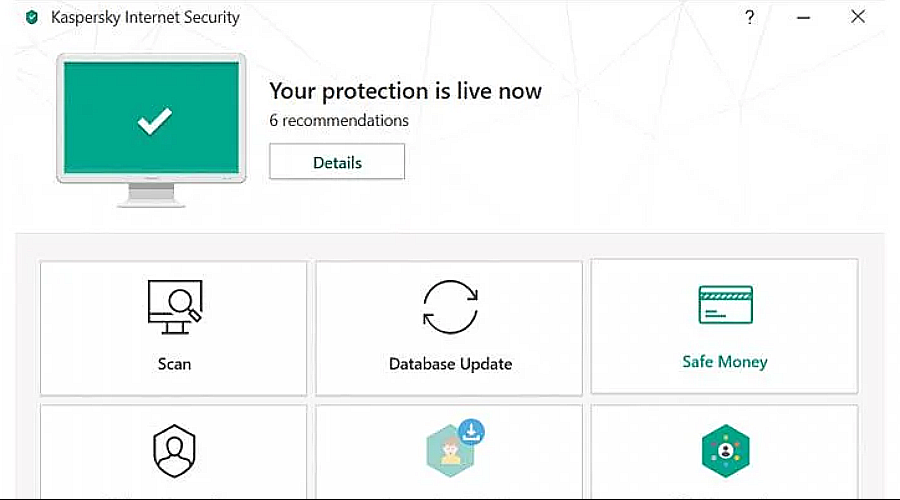Click the Kaspersky shield logo in title bar

click(31, 17)
